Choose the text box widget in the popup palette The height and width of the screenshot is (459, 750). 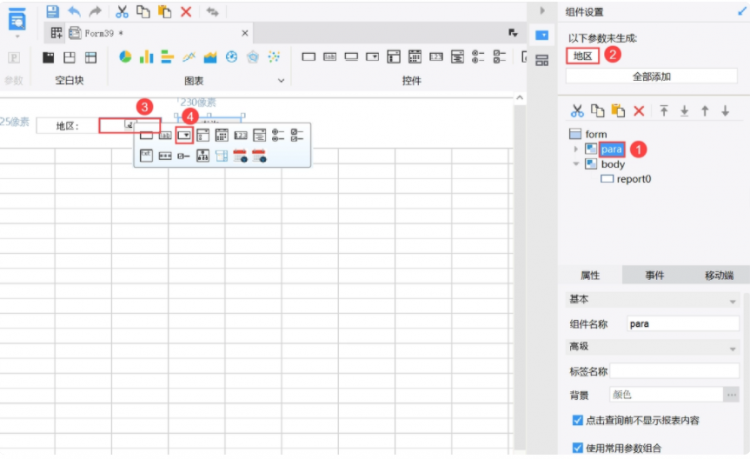(x=146, y=136)
